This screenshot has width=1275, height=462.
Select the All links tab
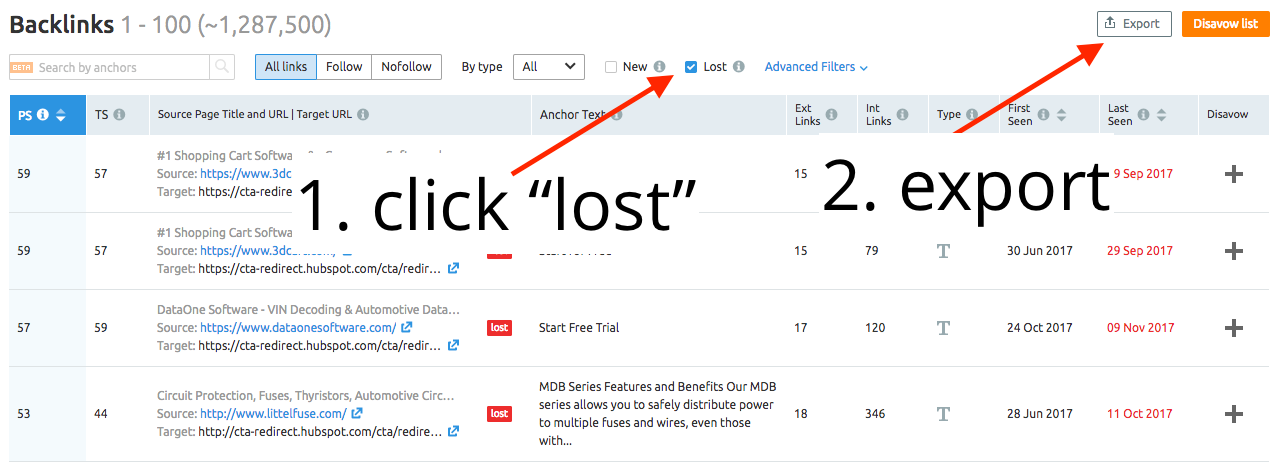coord(286,67)
